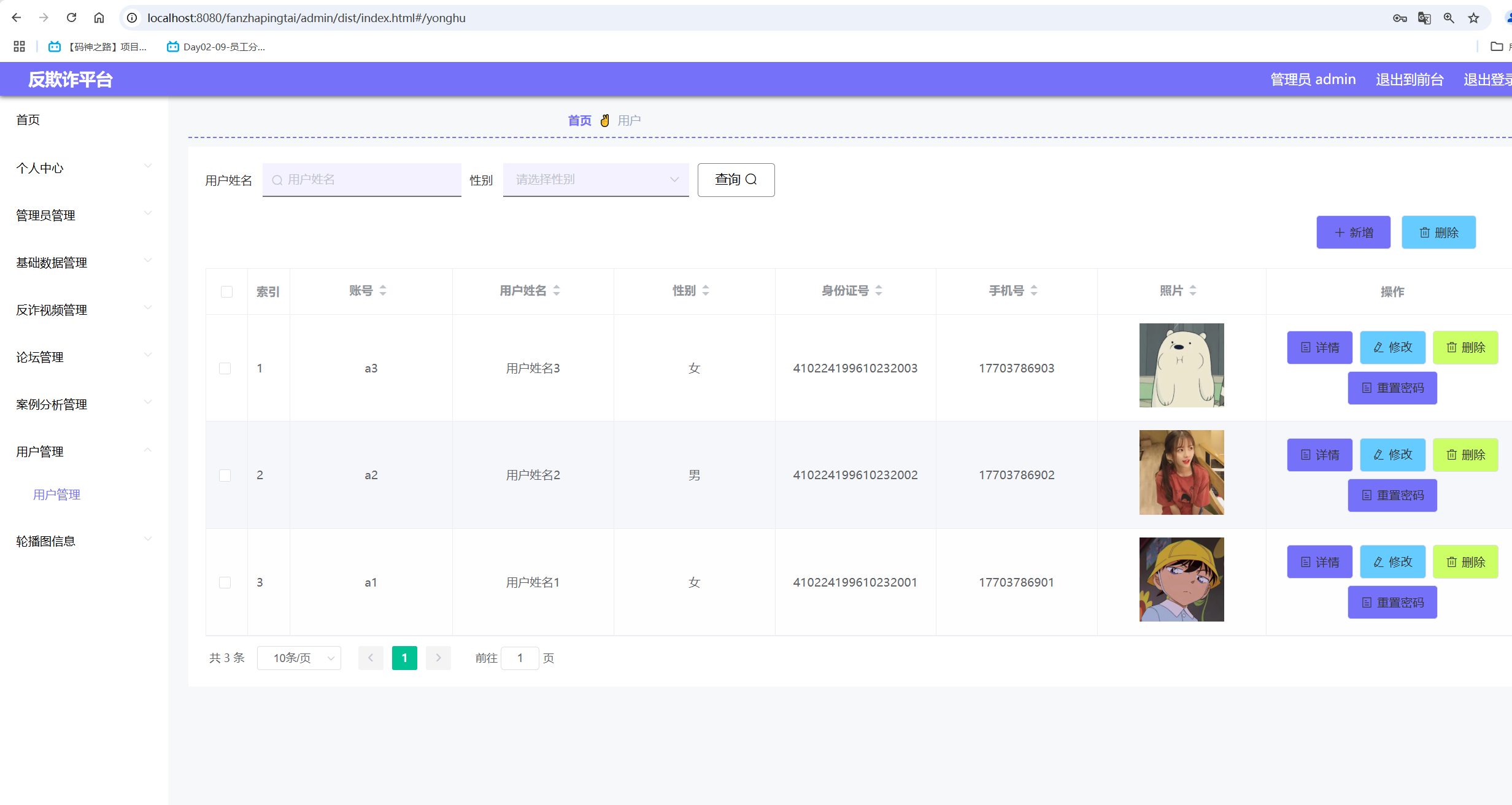Expand 管理员管理 sidebar menu

pos(84,215)
